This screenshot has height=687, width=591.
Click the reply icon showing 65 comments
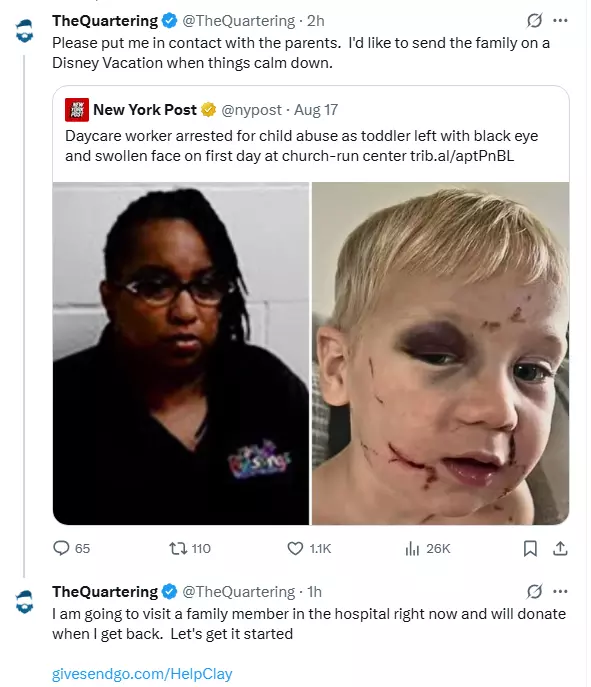61,548
